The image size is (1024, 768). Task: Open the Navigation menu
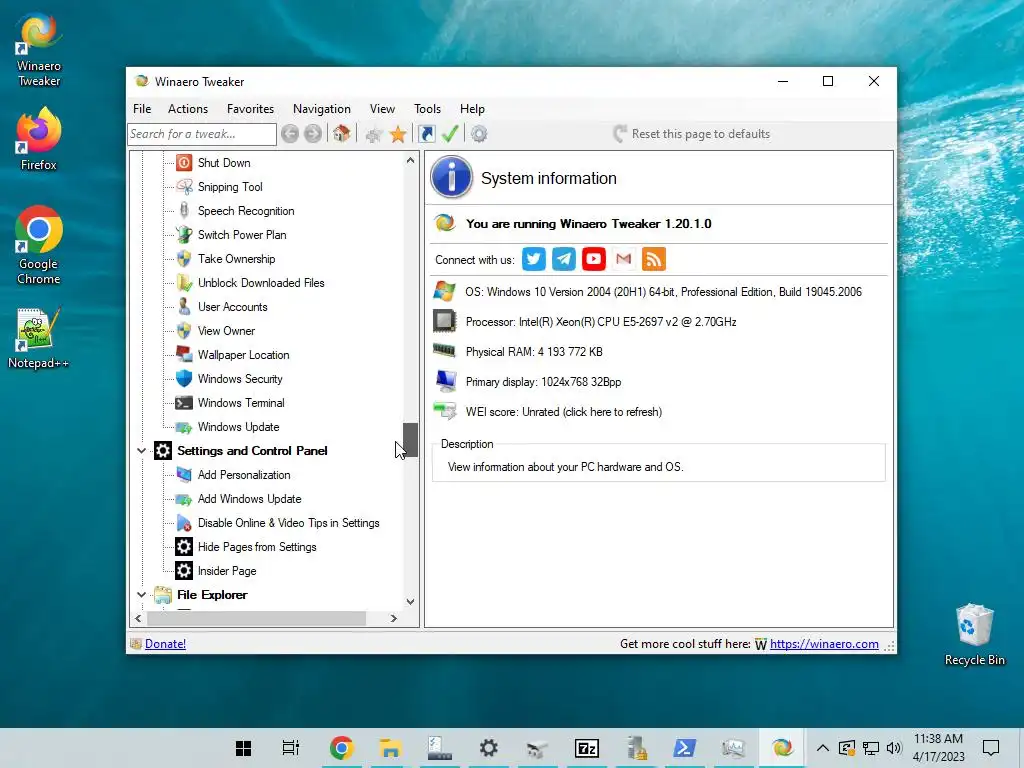click(322, 109)
